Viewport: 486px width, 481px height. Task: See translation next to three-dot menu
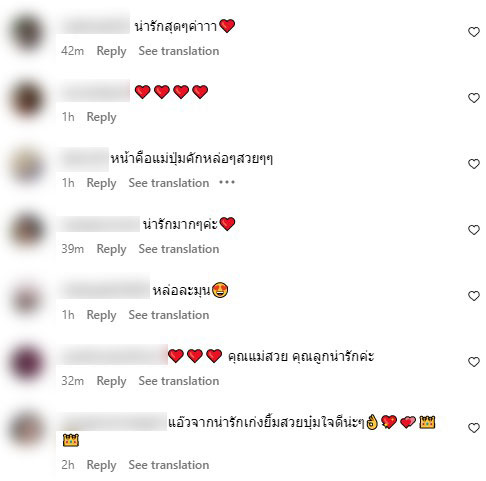coord(169,183)
